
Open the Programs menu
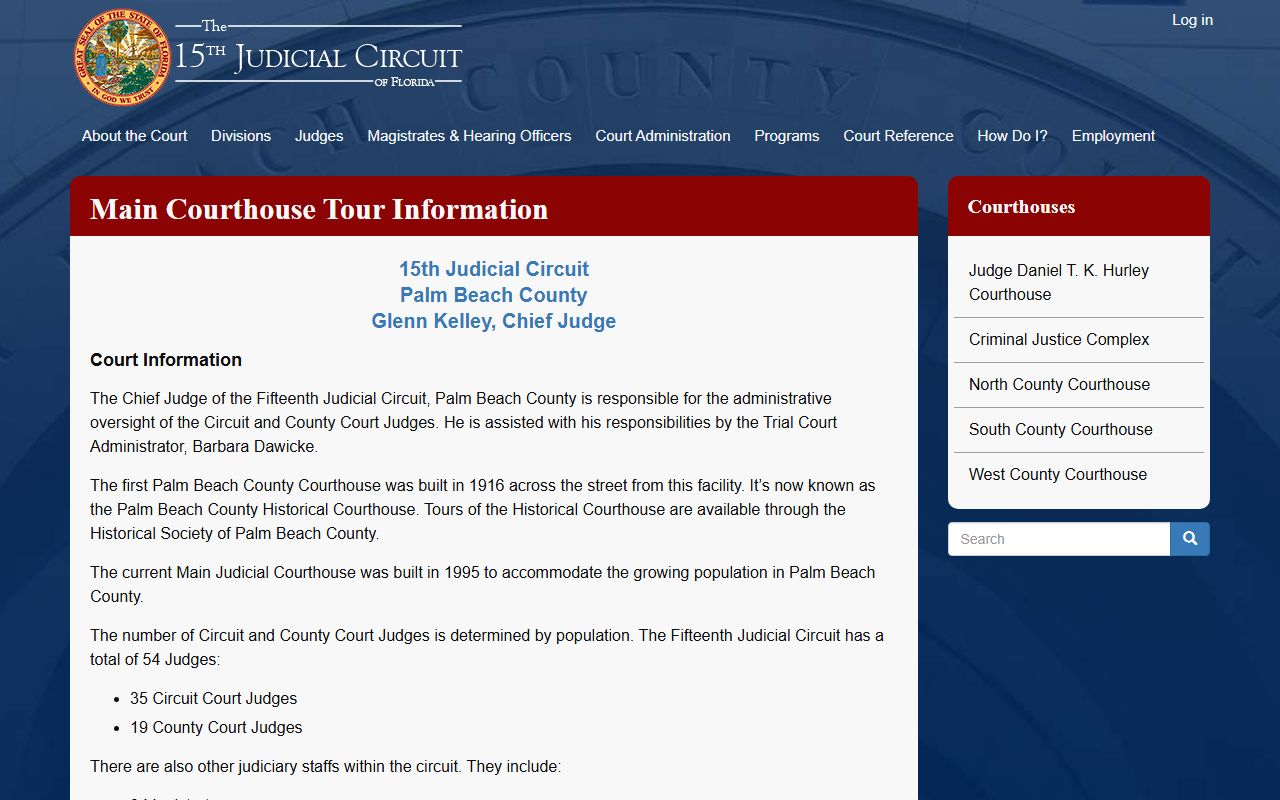click(x=787, y=136)
